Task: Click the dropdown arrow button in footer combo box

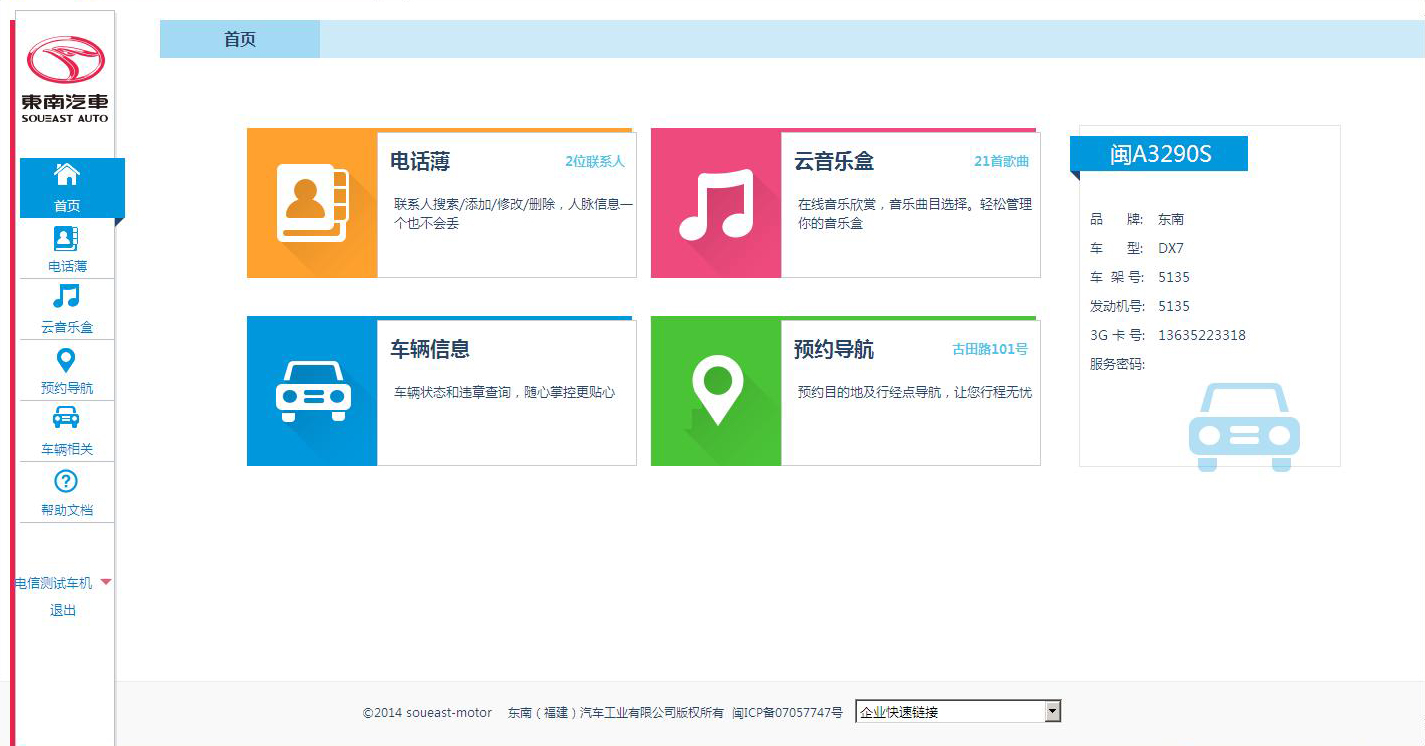Action: pos(1052,712)
